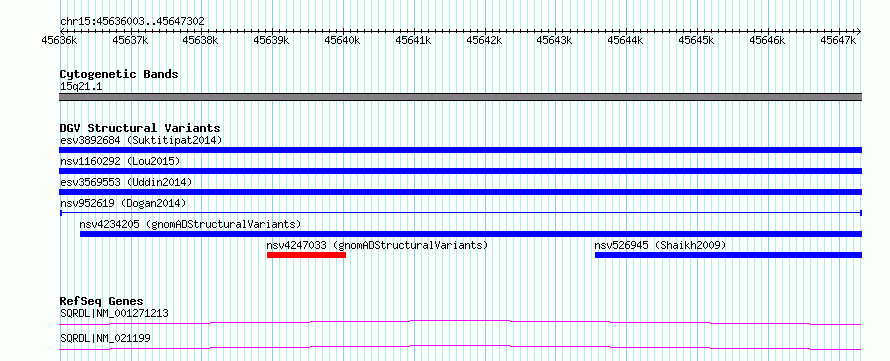The height and width of the screenshot is (361, 890).
Task: Select the nsv952619 Dogan2014 thin line feature
Action: (460, 213)
